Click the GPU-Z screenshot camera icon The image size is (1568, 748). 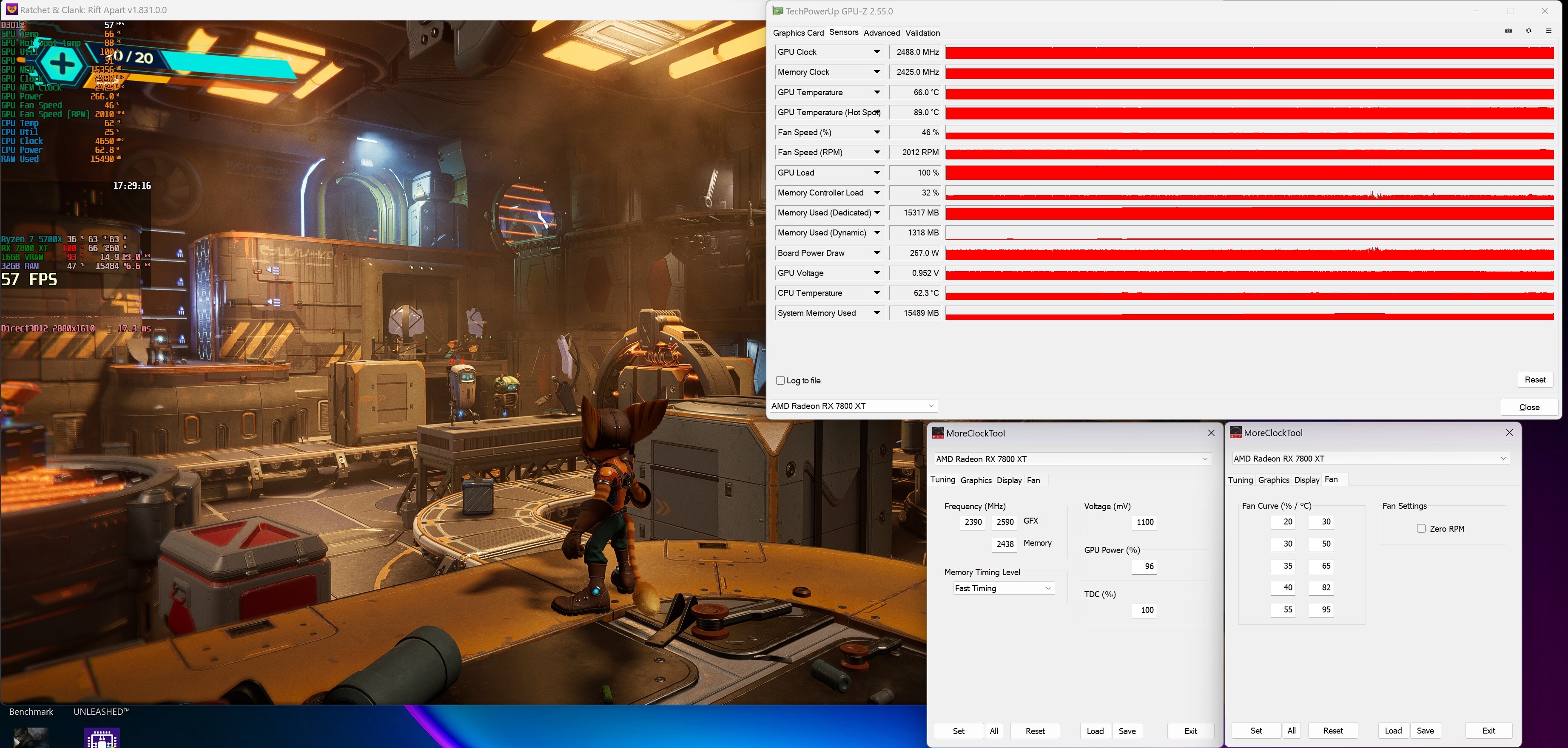1508,31
